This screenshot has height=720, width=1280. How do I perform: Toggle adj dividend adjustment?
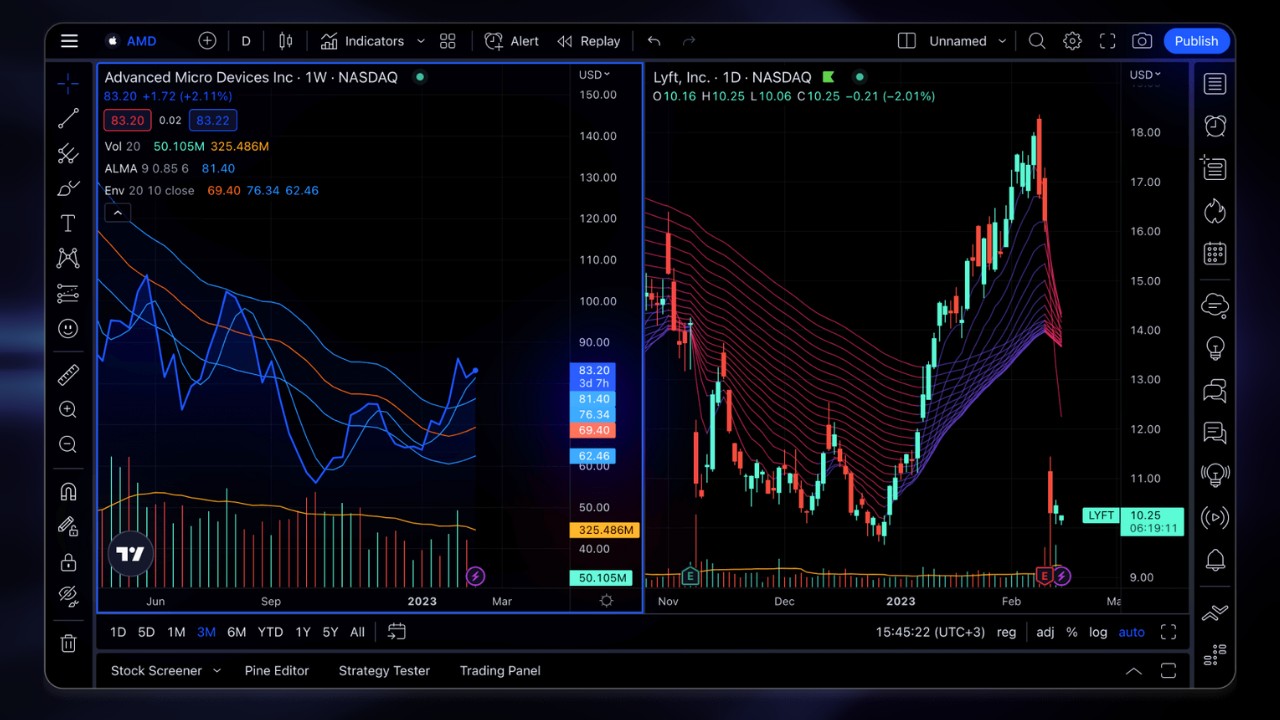[x=1045, y=632]
